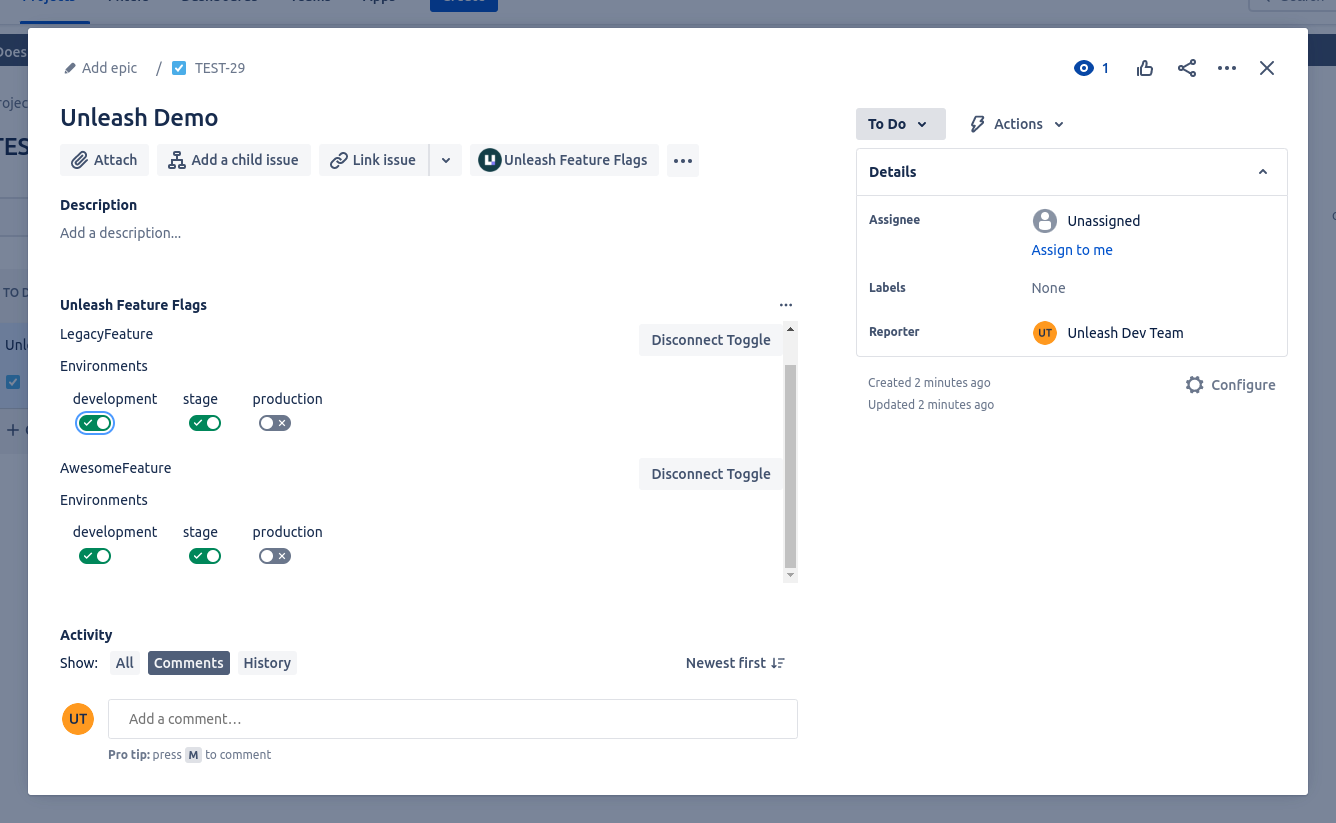The width and height of the screenshot is (1336, 823).
Task: Click the Add epic pencil icon
Action: [x=70, y=68]
